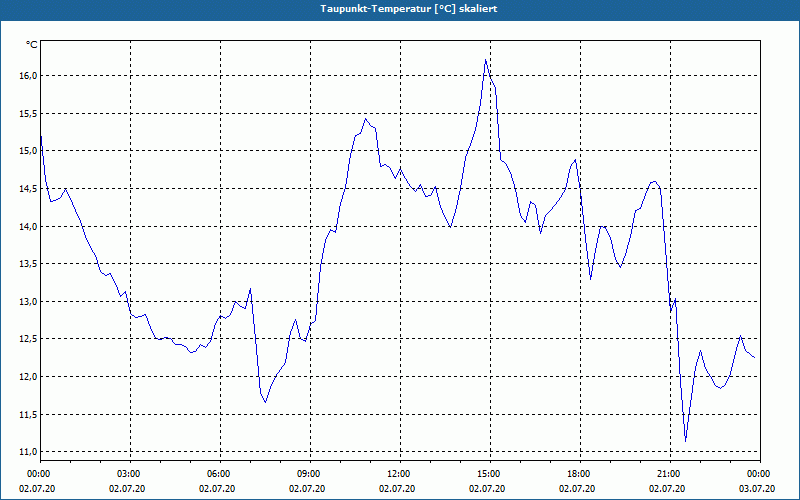
Task: Select the '12,0' y-axis value
Action: 29,377
